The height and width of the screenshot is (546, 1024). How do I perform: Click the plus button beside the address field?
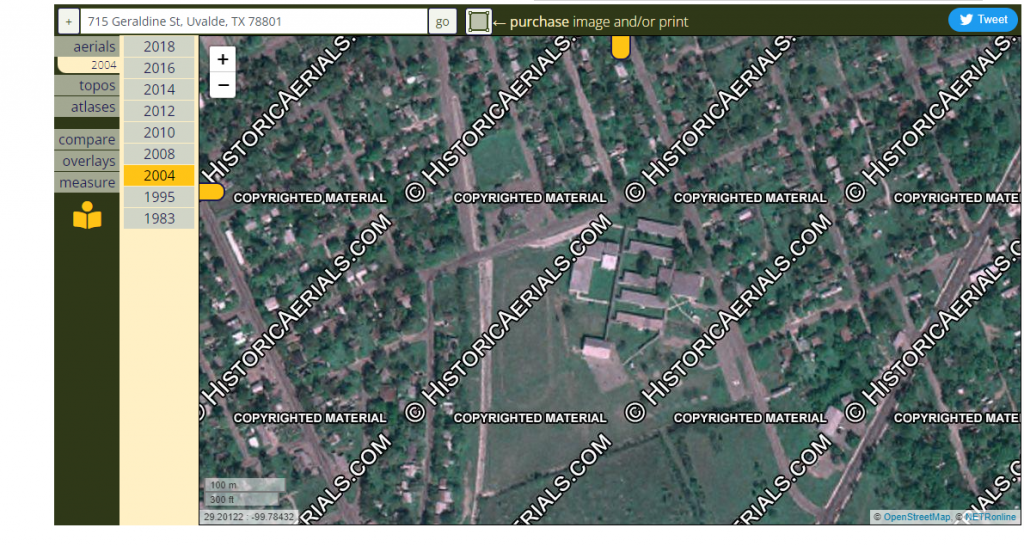point(69,22)
